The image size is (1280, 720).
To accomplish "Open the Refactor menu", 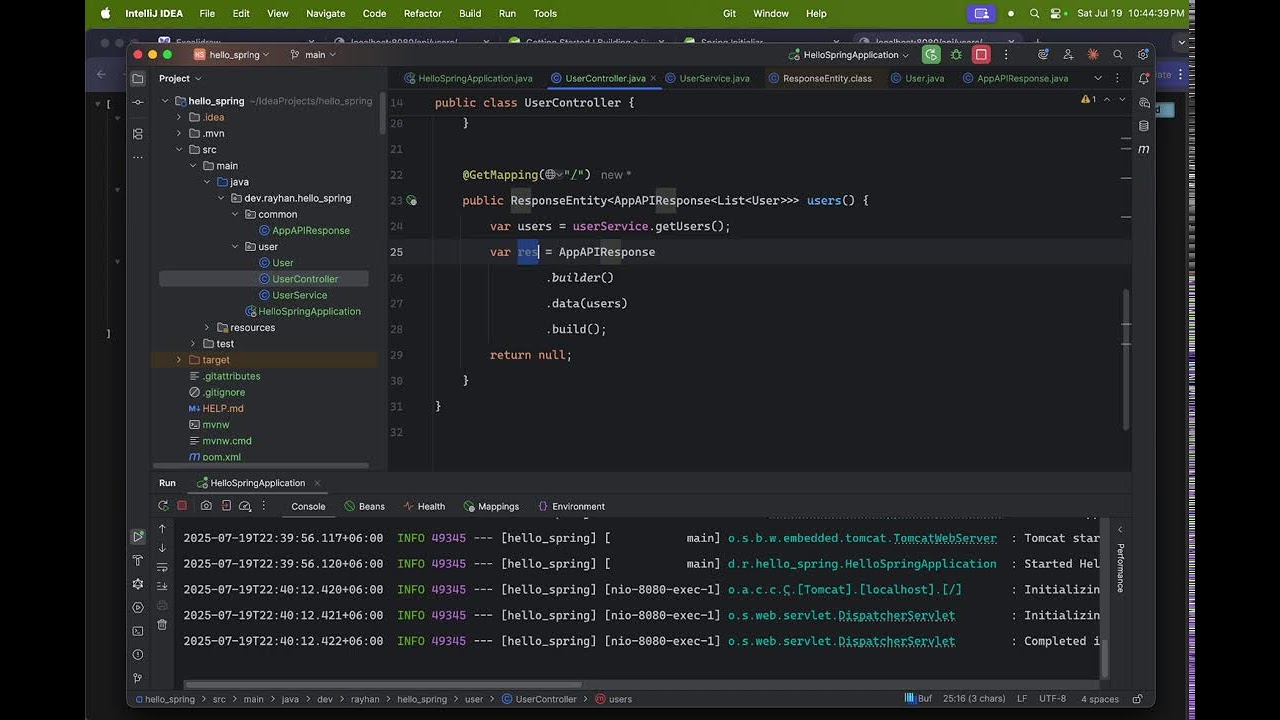I will pos(422,13).
